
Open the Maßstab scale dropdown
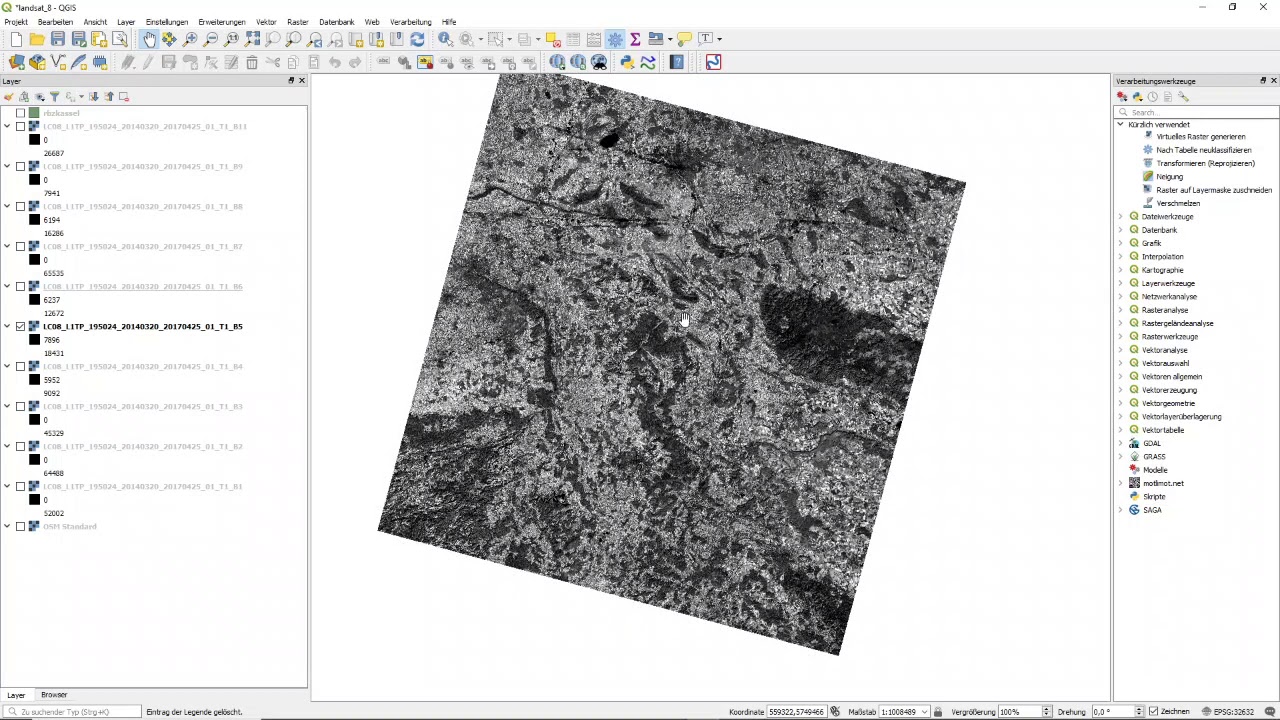925,712
